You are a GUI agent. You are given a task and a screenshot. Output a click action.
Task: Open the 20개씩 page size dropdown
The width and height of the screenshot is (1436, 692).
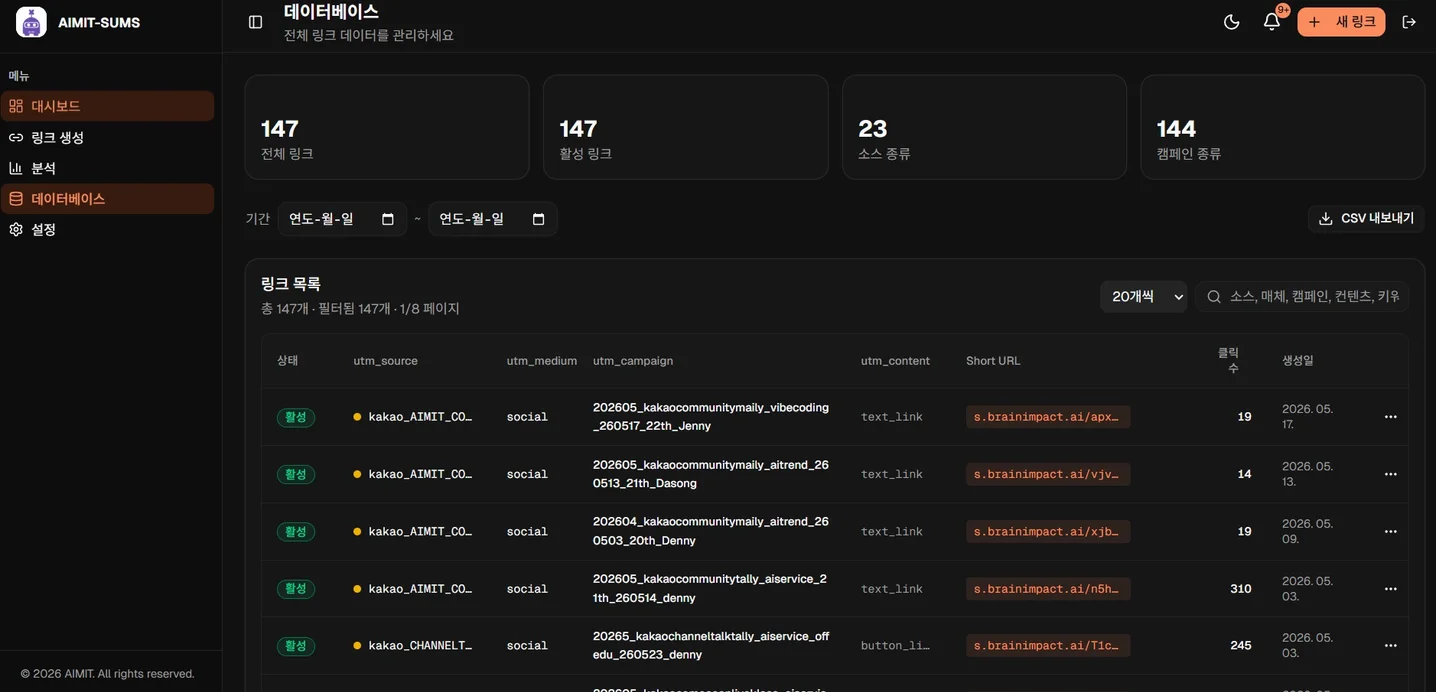point(1143,297)
